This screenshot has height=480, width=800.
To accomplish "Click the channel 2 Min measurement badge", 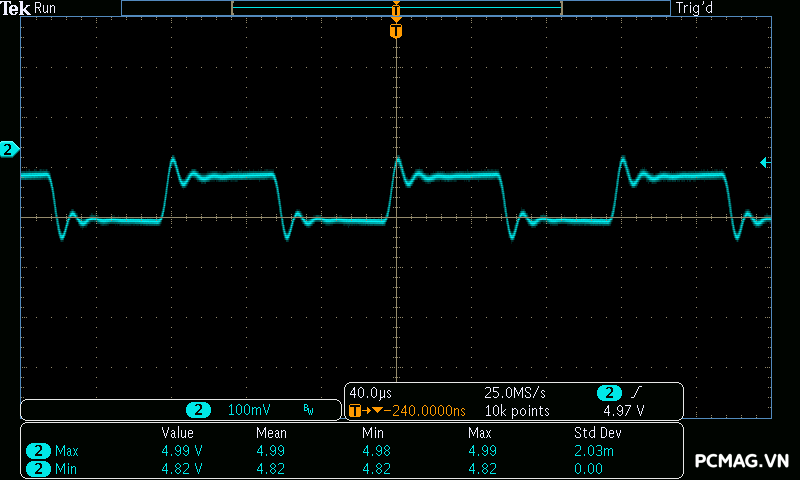I will coord(39,468).
